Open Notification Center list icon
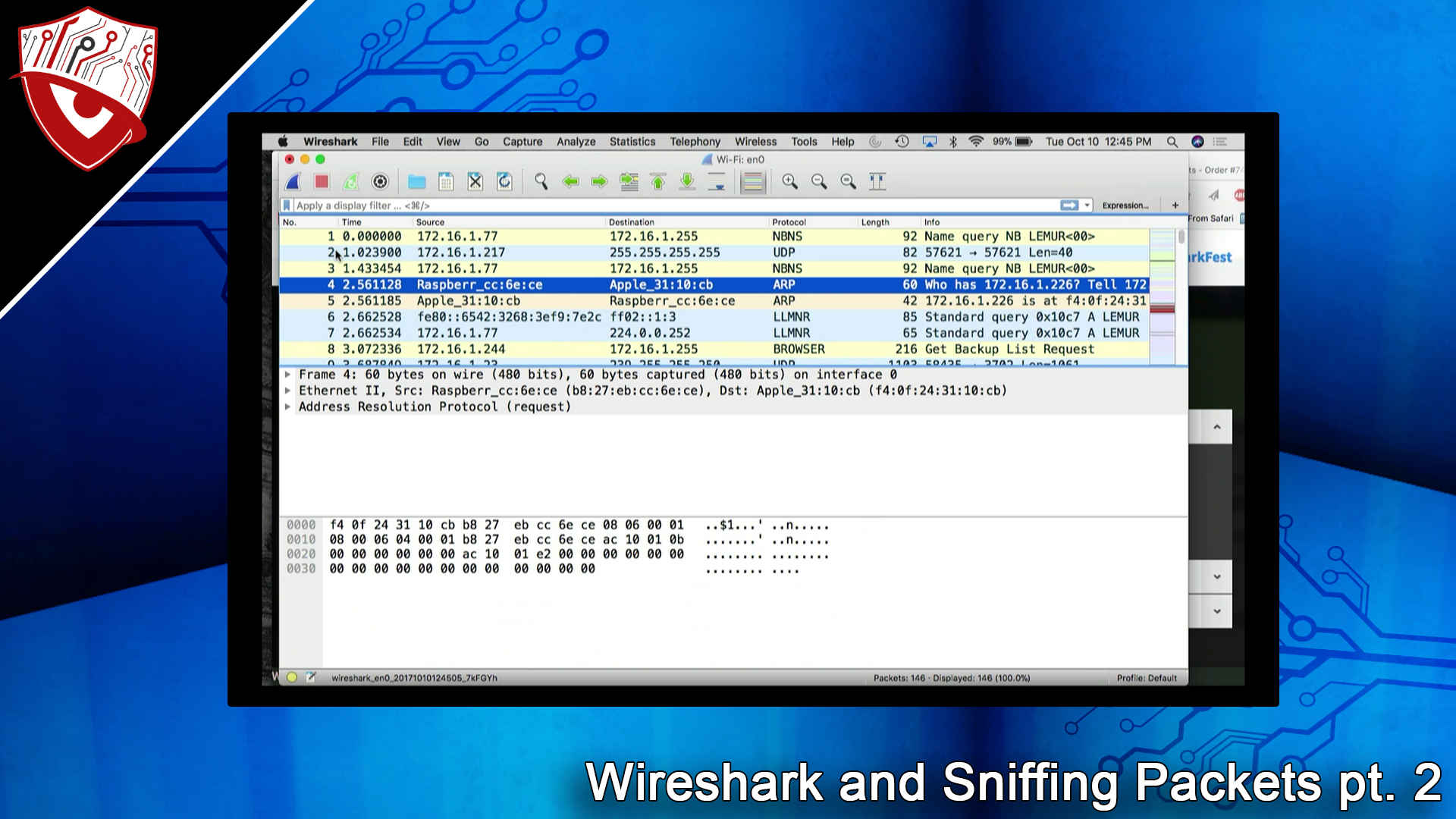 [x=1220, y=142]
